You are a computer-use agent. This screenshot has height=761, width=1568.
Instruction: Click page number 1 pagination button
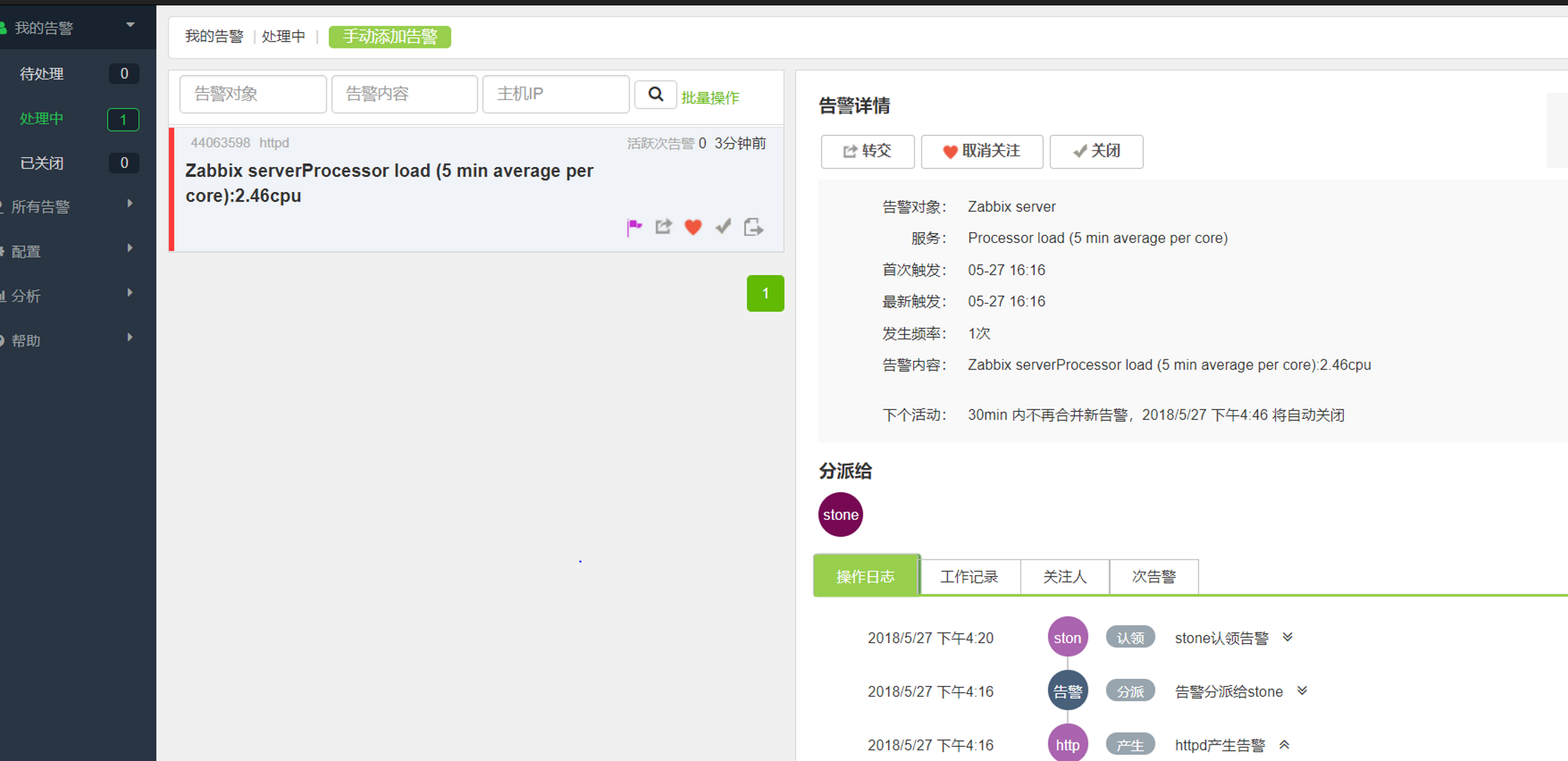click(x=765, y=293)
